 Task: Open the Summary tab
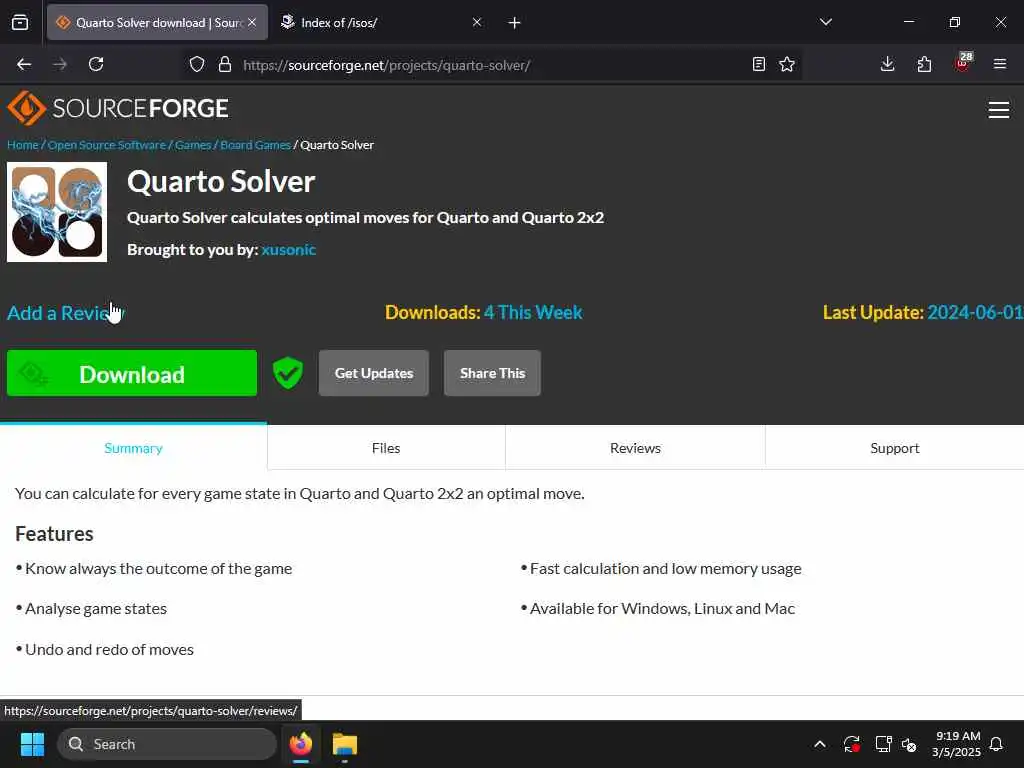(x=133, y=448)
